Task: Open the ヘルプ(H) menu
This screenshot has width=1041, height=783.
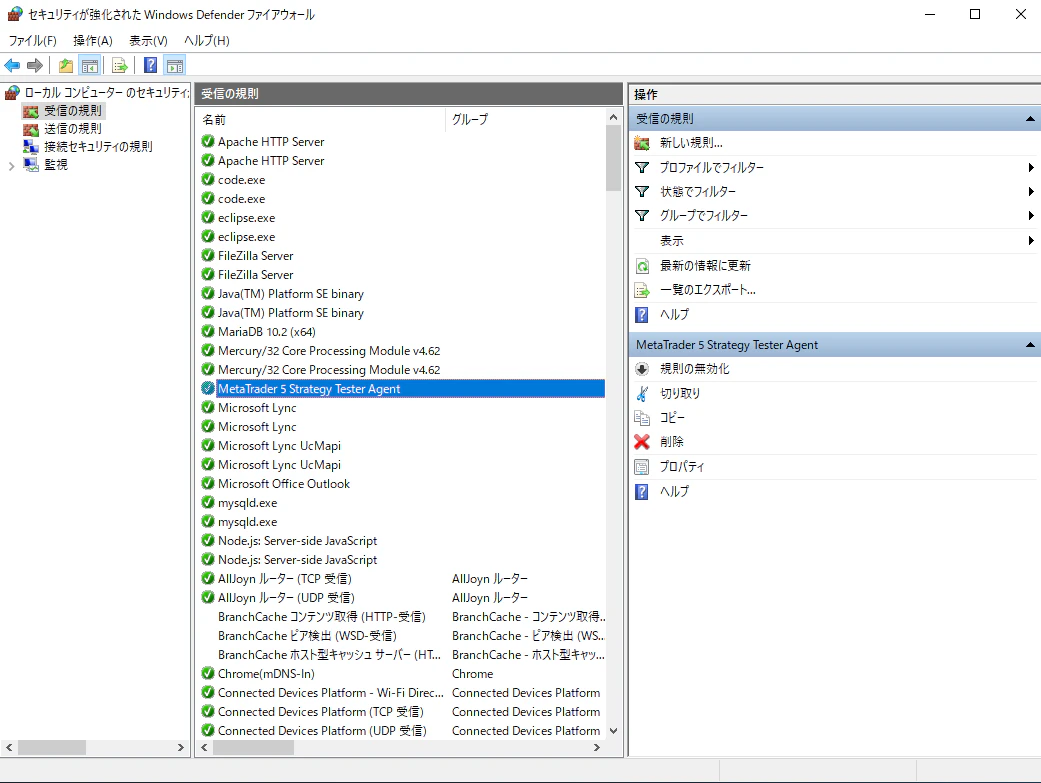Action: pos(206,41)
